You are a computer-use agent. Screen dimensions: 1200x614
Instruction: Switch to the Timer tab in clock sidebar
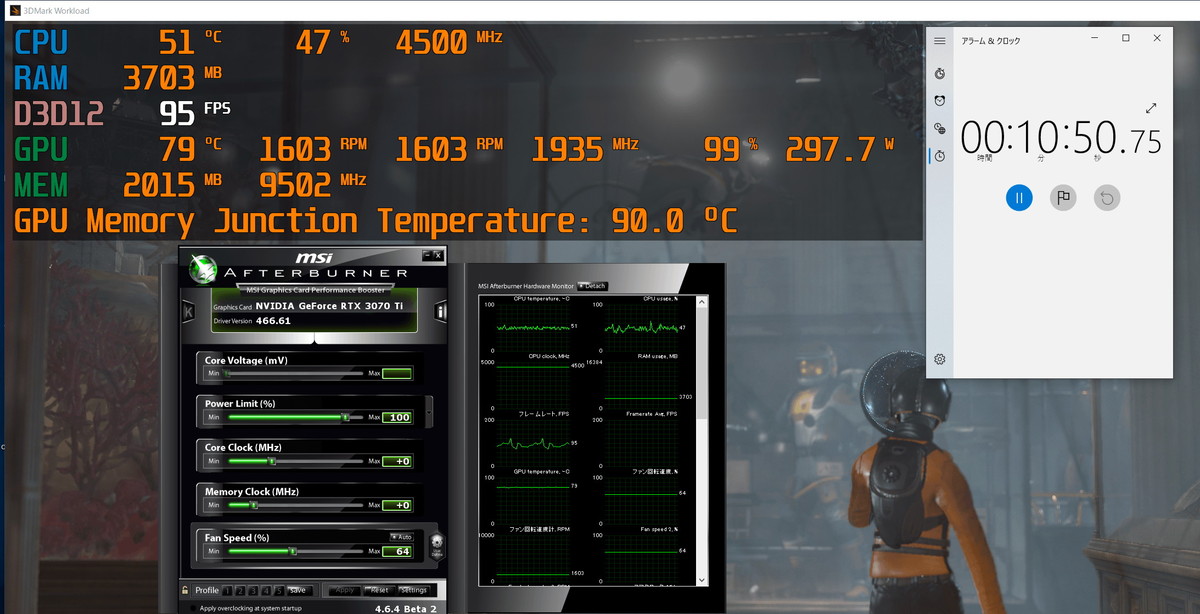pos(940,74)
